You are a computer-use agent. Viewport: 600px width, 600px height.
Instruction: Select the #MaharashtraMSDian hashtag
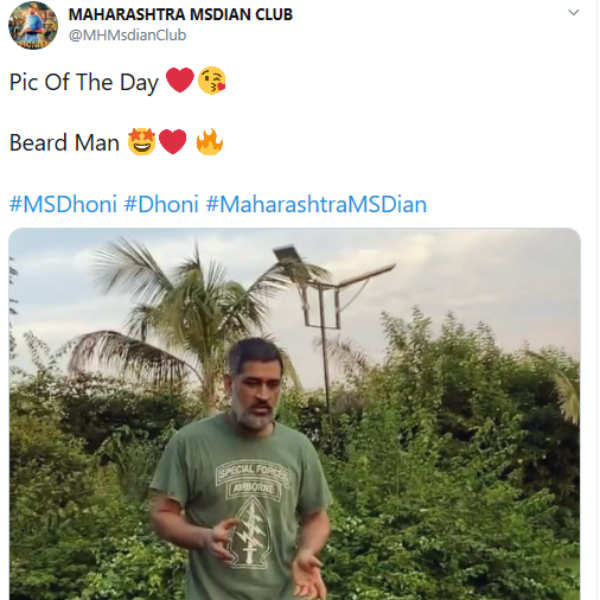(x=316, y=205)
